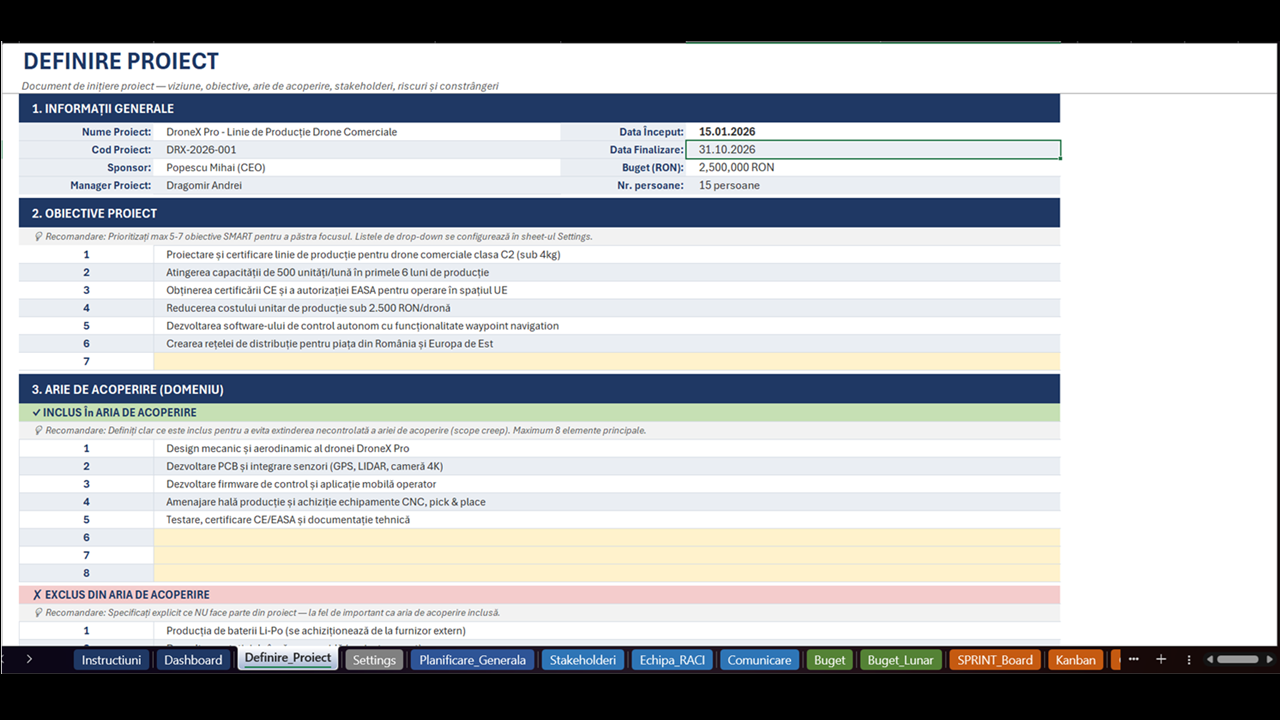
Task: Click the sheet tabs scroll-right arrow
Action: point(29,659)
